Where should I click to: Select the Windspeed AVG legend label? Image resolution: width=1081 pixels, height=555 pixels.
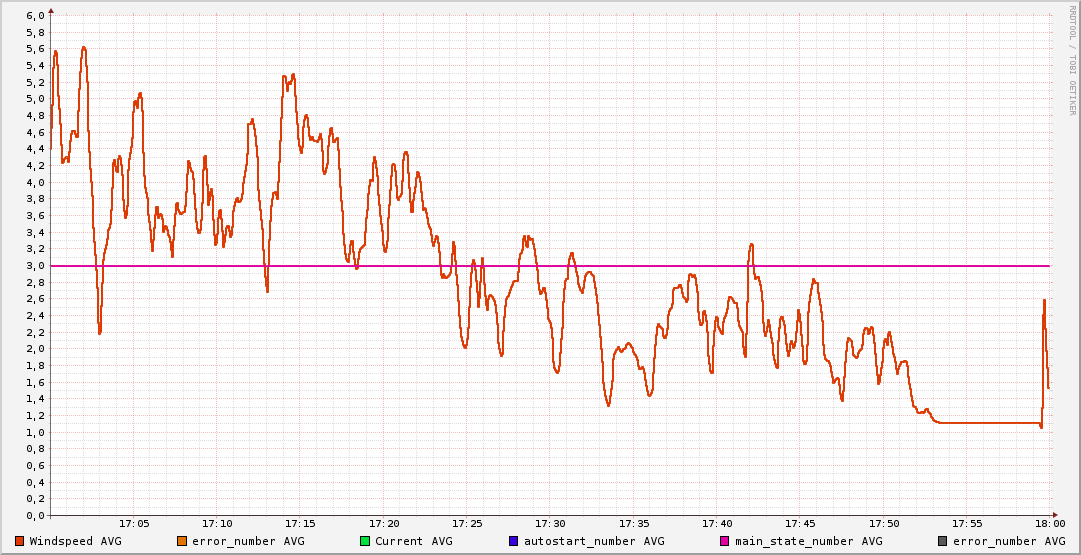75,541
